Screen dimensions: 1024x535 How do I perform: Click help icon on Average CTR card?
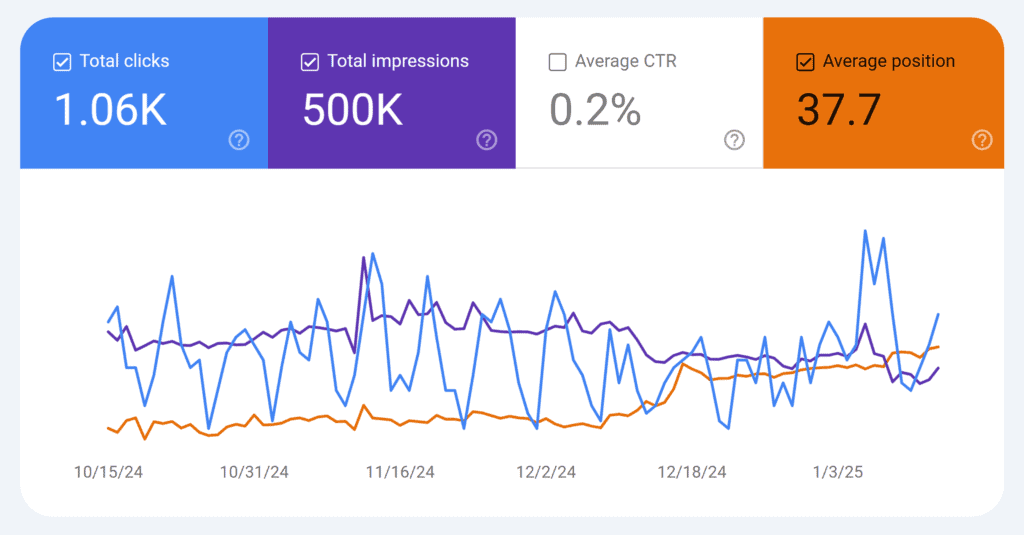coord(734,140)
